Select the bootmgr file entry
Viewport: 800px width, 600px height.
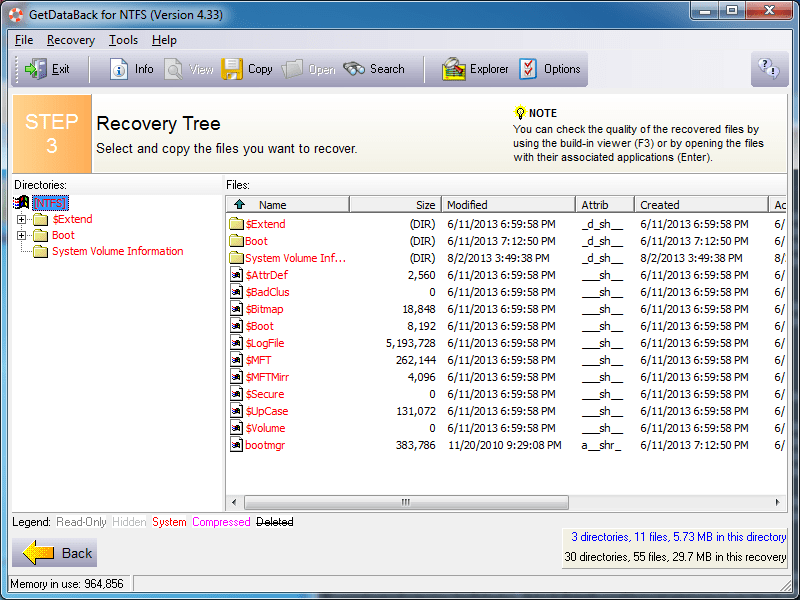tap(265, 445)
